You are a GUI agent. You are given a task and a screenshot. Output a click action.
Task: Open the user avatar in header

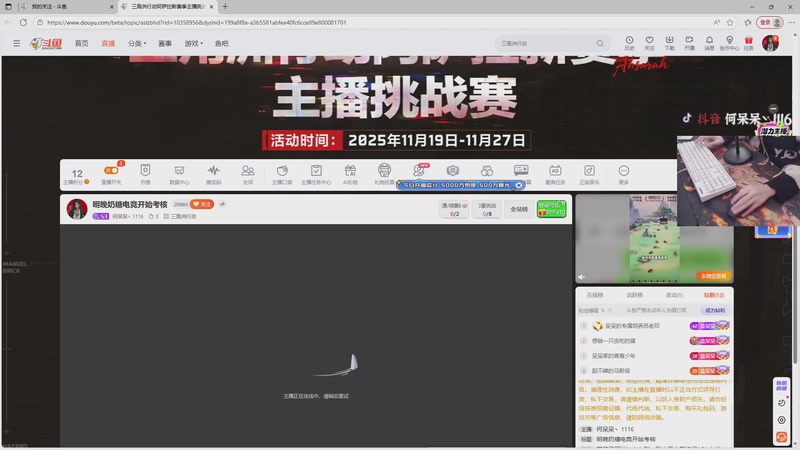pos(770,43)
